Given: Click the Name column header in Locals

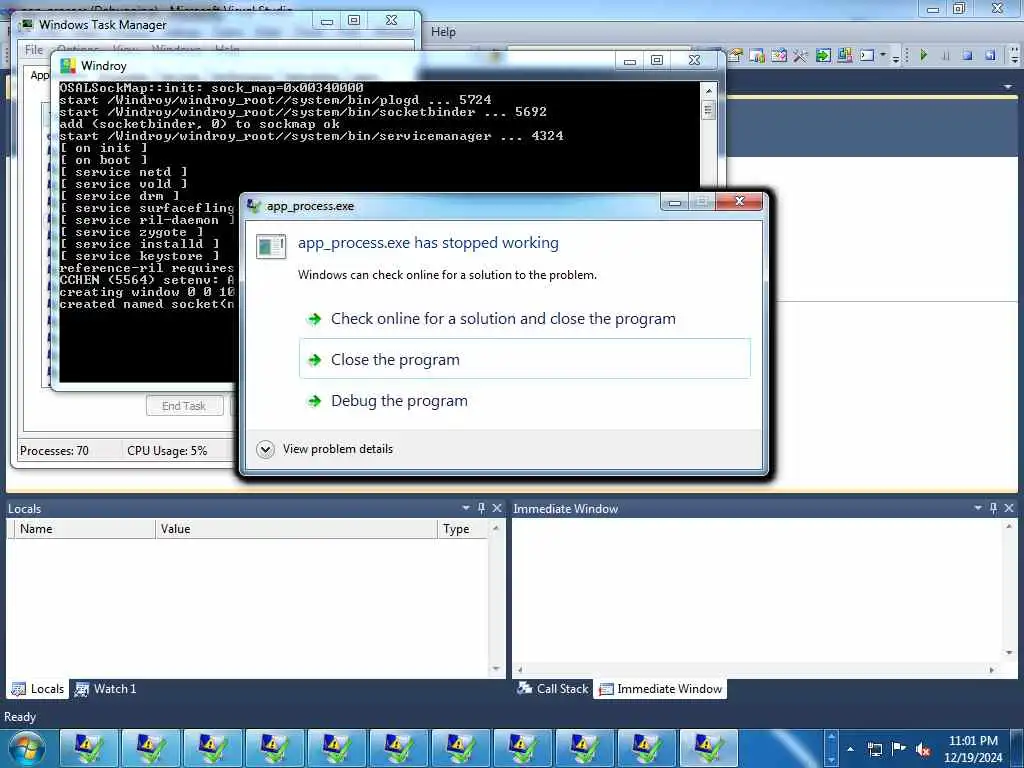Looking at the screenshot, I should 84,529.
